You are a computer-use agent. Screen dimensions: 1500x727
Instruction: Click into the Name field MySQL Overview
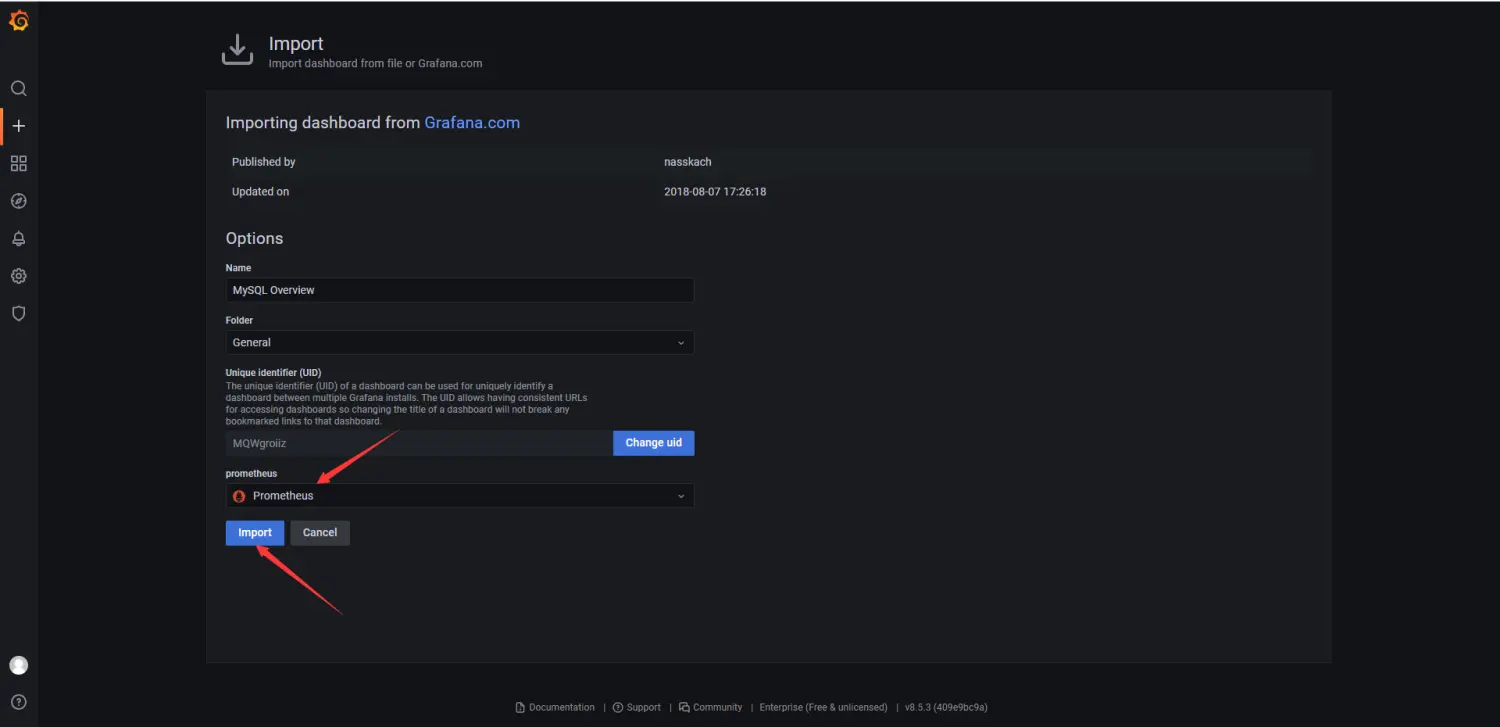(459, 290)
